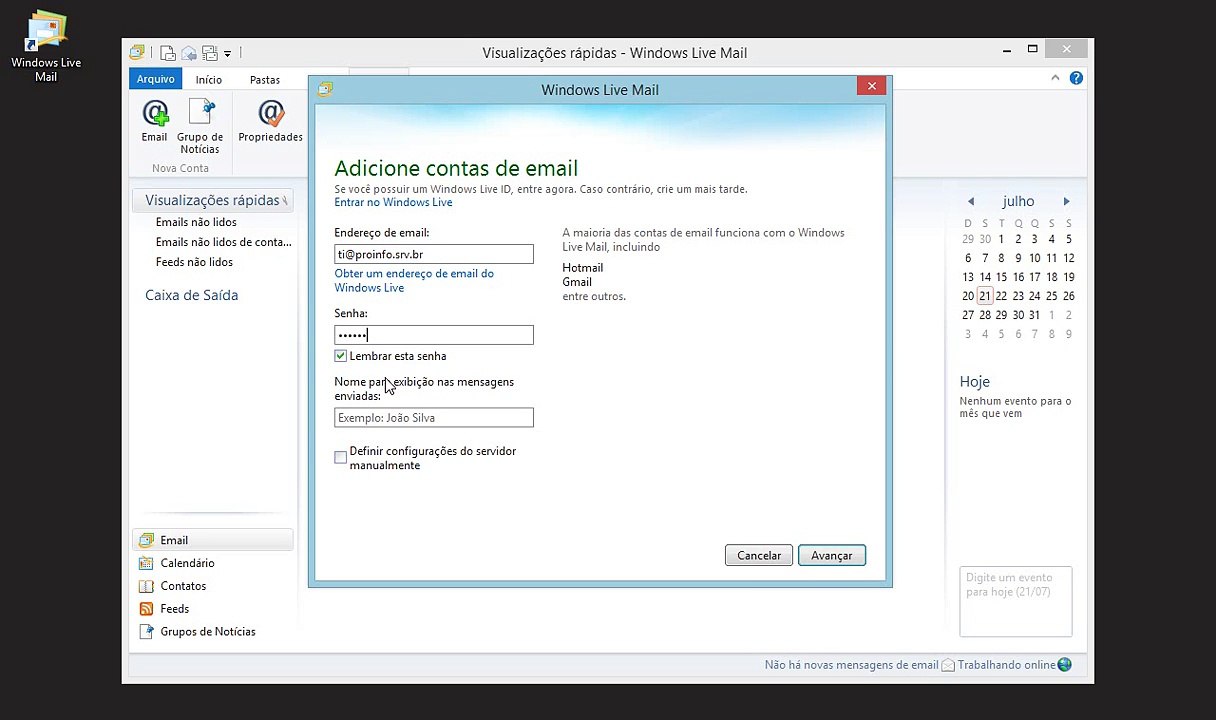Viewport: 1216px width, 720px height.
Task: Enable Definir configurações do servidor manualmente
Action: [341, 458]
